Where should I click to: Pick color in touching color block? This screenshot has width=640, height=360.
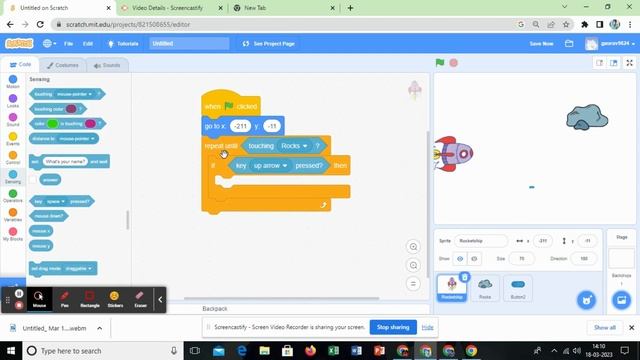click(x=71, y=109)
